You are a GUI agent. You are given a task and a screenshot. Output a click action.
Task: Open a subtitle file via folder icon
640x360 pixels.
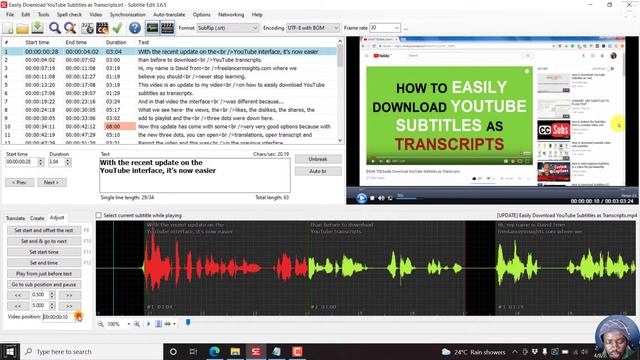tap(22, 28)
